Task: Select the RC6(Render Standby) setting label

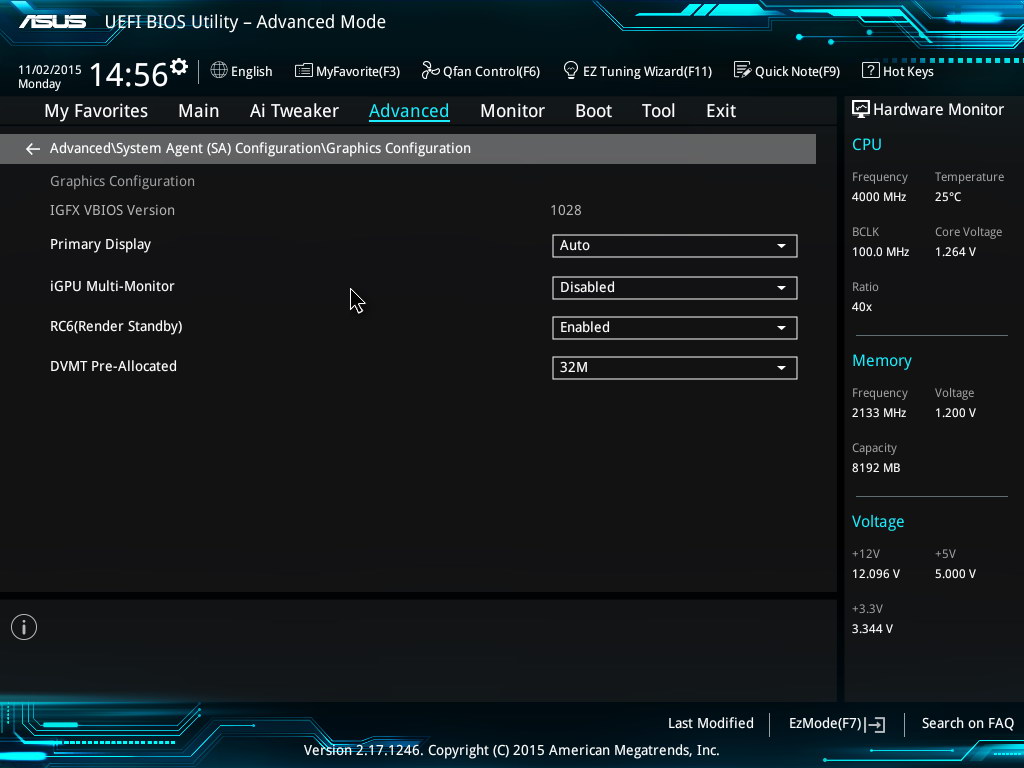Action: click(116, 327)
